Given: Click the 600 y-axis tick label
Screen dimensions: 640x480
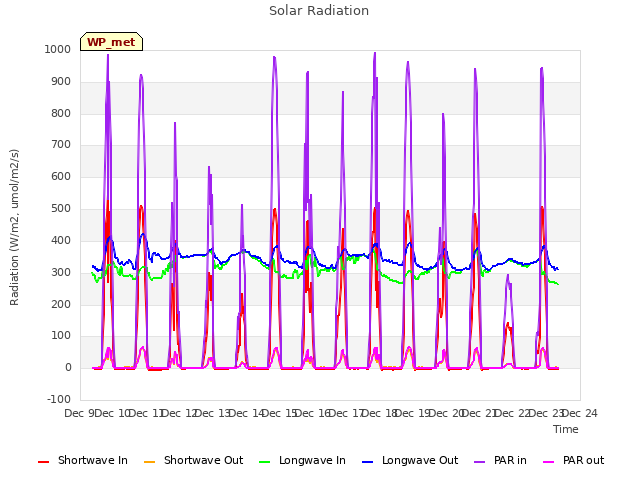Looking at the screenshot, I should (60, 176).
